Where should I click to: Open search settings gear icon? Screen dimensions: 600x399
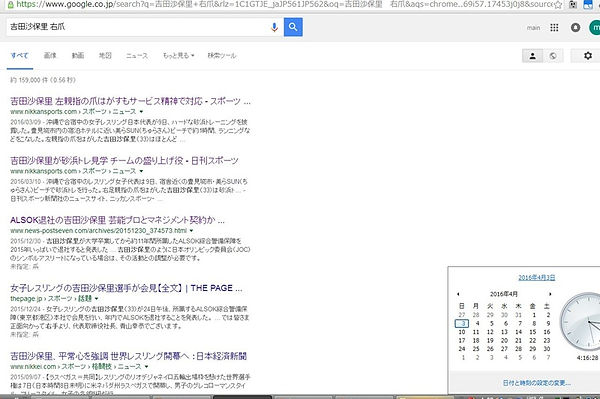(588, 56)
